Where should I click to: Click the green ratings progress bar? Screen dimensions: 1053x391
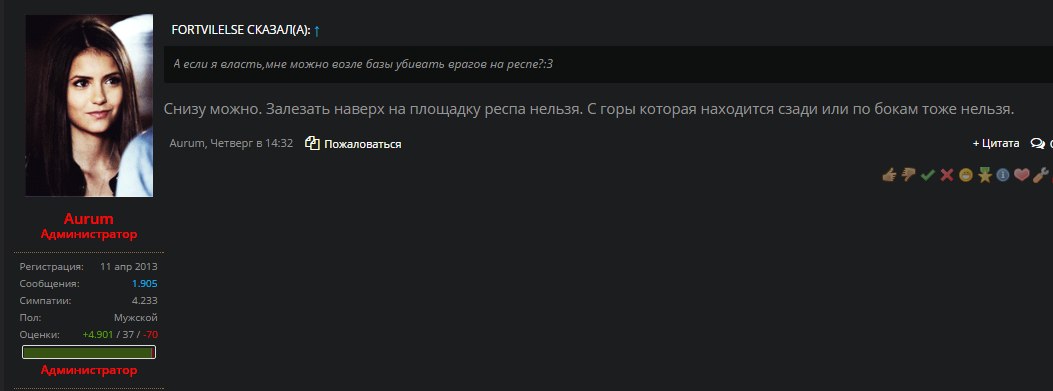coord(89,352)
